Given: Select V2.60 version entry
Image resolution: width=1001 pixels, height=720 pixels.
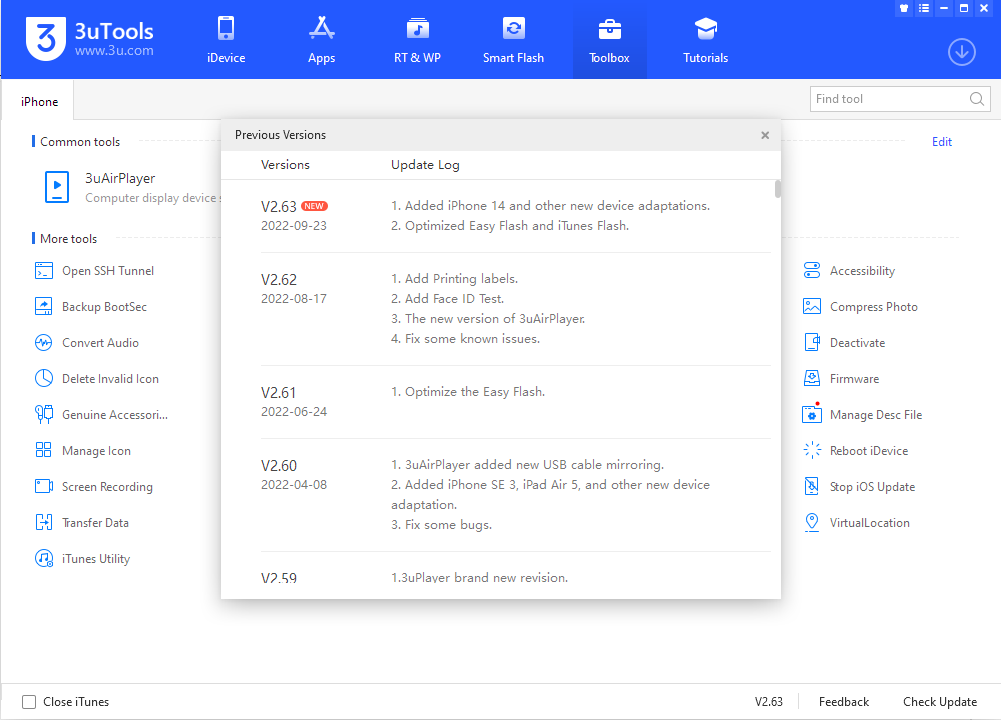Looking at the screenshot, I should 279,466.
